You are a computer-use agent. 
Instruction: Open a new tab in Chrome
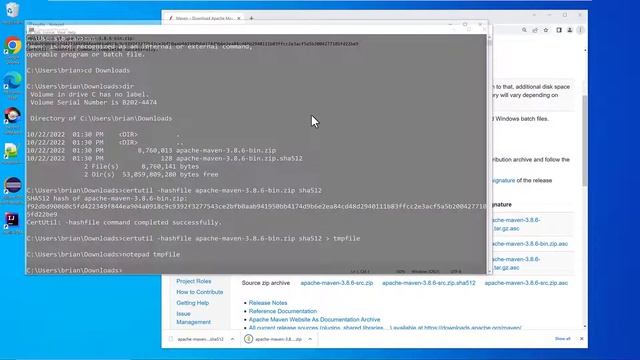click(x=251, y=18)
